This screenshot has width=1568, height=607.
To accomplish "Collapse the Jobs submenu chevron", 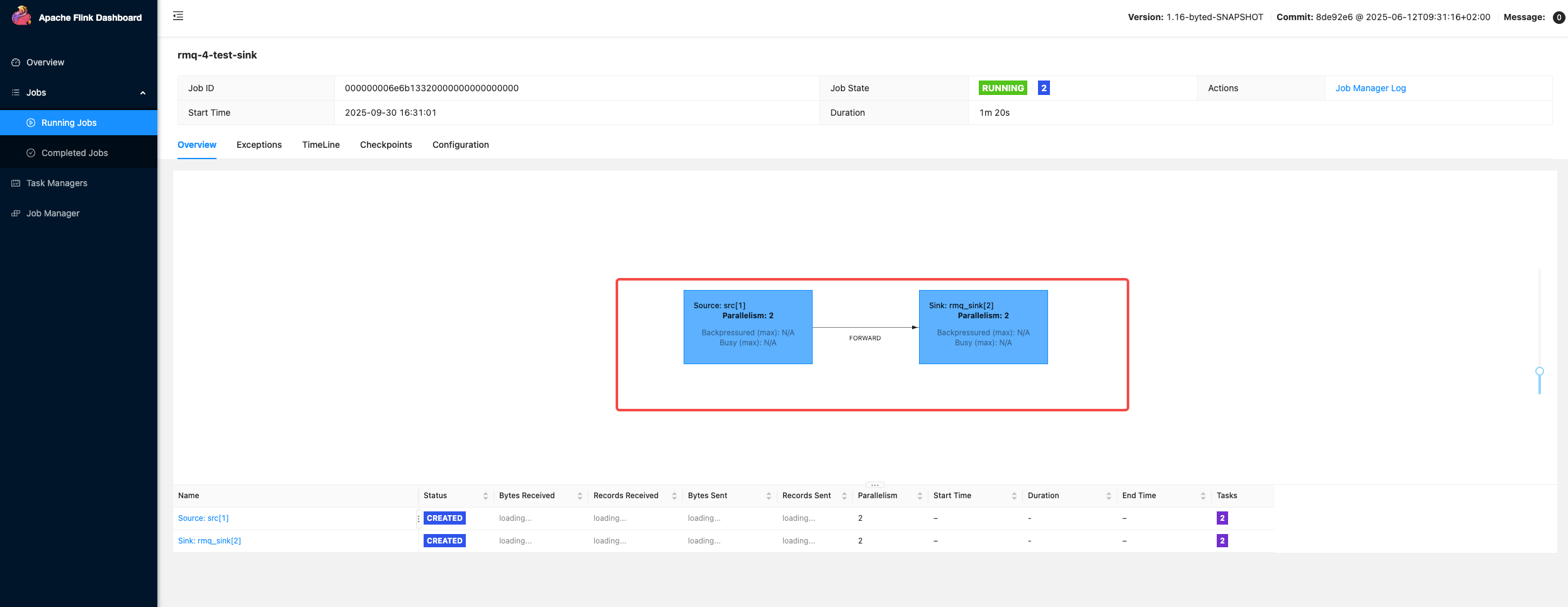I will coord(143,92).
